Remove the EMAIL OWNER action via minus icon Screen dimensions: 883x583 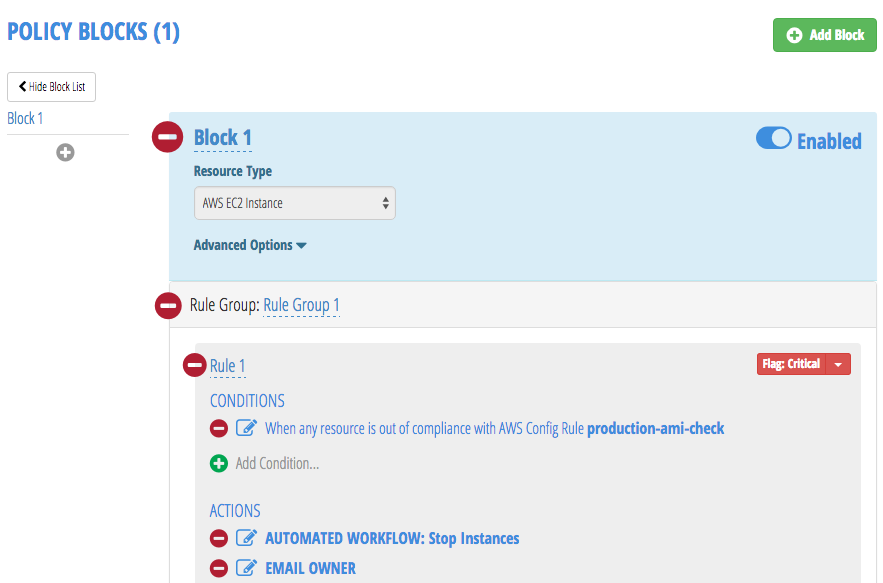click(x=218, y=567)
